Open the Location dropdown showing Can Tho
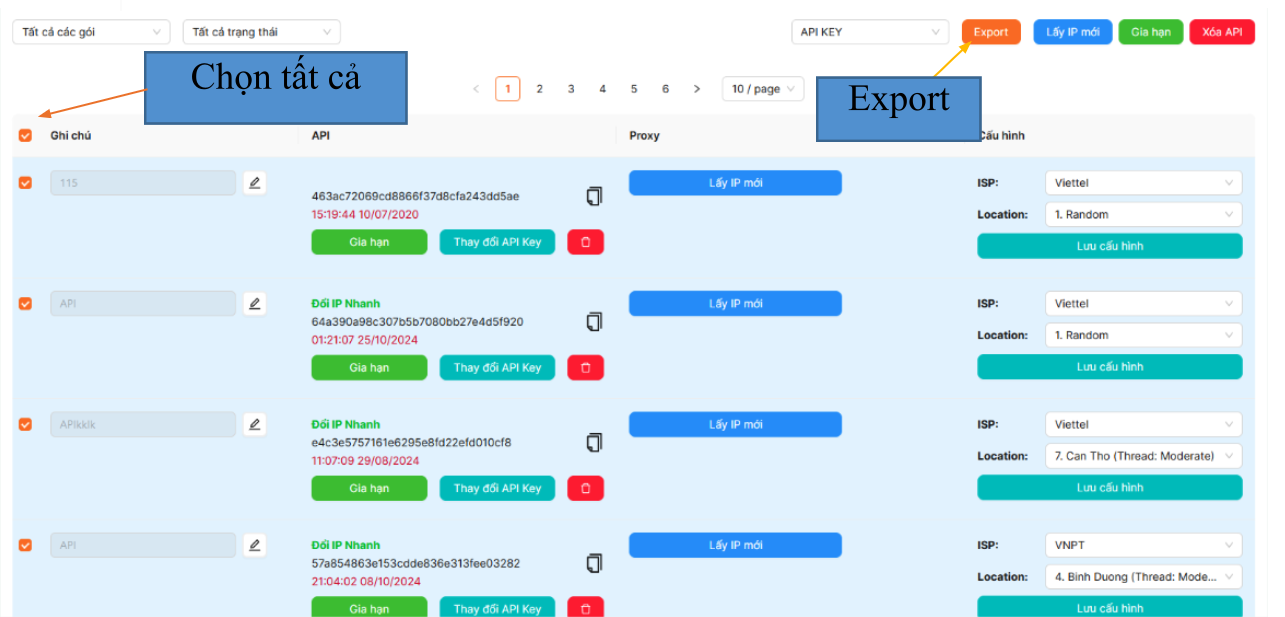 click(x=1143, y=456)
